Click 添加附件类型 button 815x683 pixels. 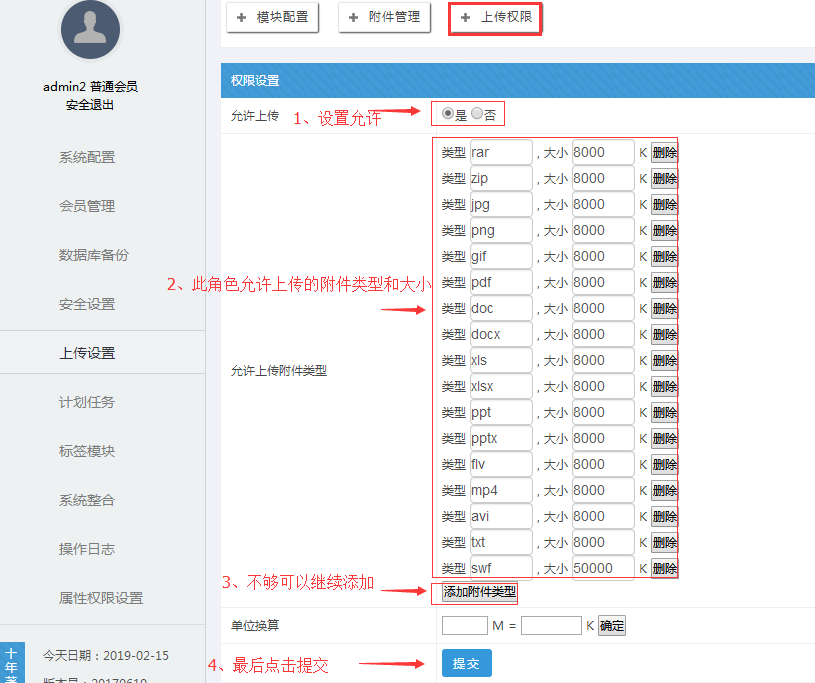pyautogui.click(x=479, y=592)
